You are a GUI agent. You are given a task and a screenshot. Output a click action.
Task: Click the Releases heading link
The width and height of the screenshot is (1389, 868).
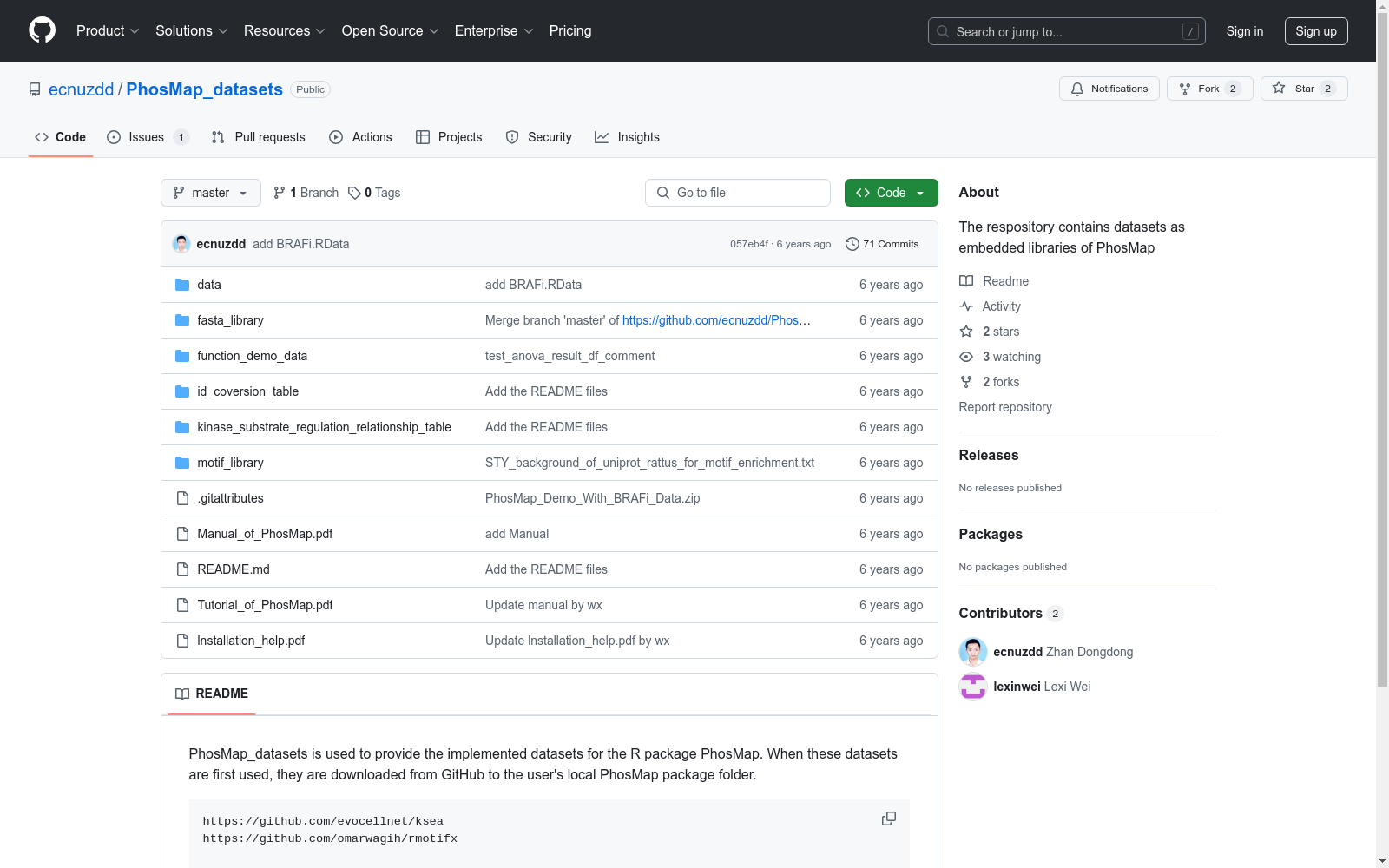point(989,455)
